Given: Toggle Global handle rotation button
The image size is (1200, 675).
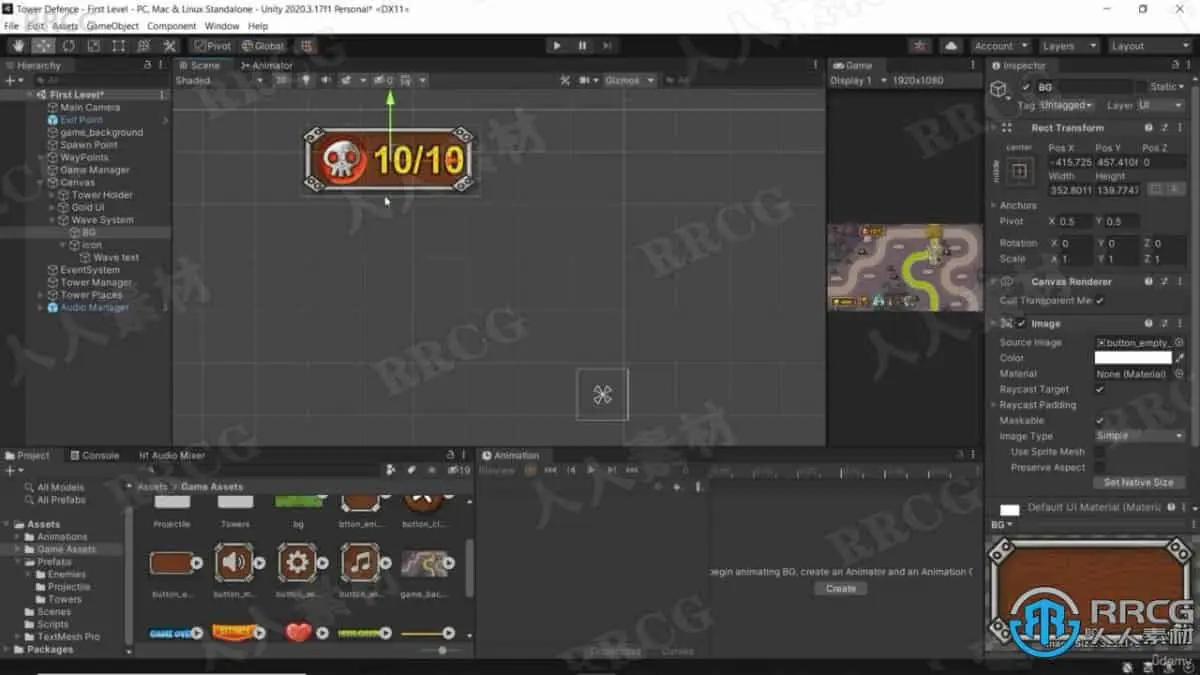Looking at the screenshot, I should 263,45.
